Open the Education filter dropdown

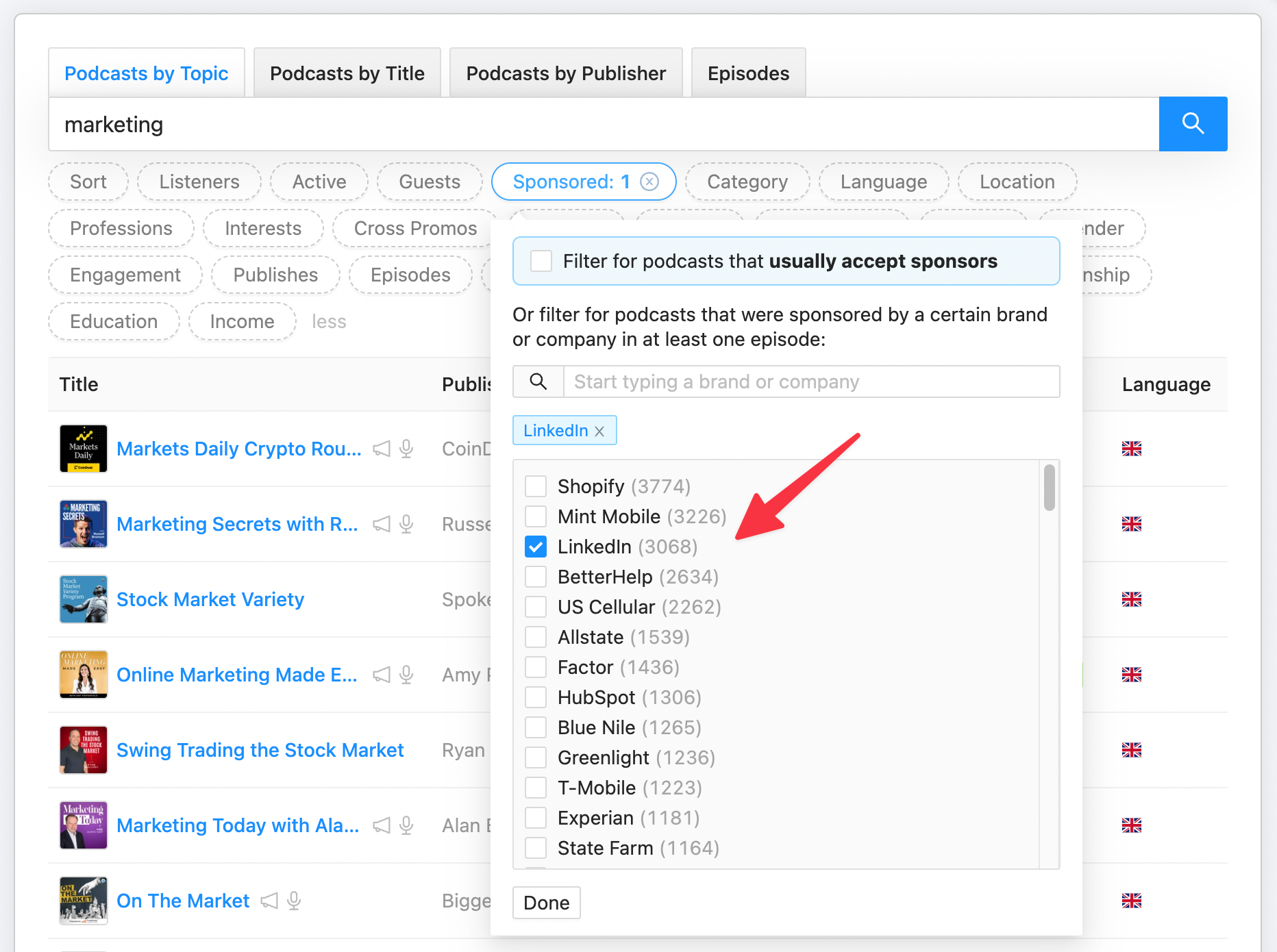(114, 321)
